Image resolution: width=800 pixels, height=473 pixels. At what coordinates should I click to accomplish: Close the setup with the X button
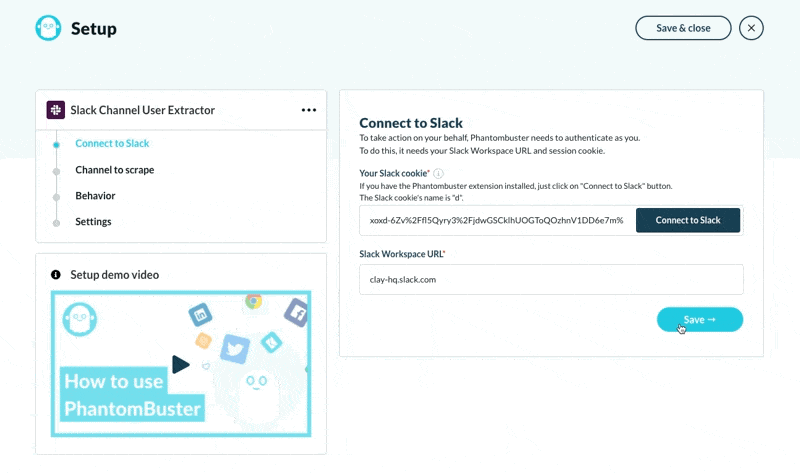751,28
